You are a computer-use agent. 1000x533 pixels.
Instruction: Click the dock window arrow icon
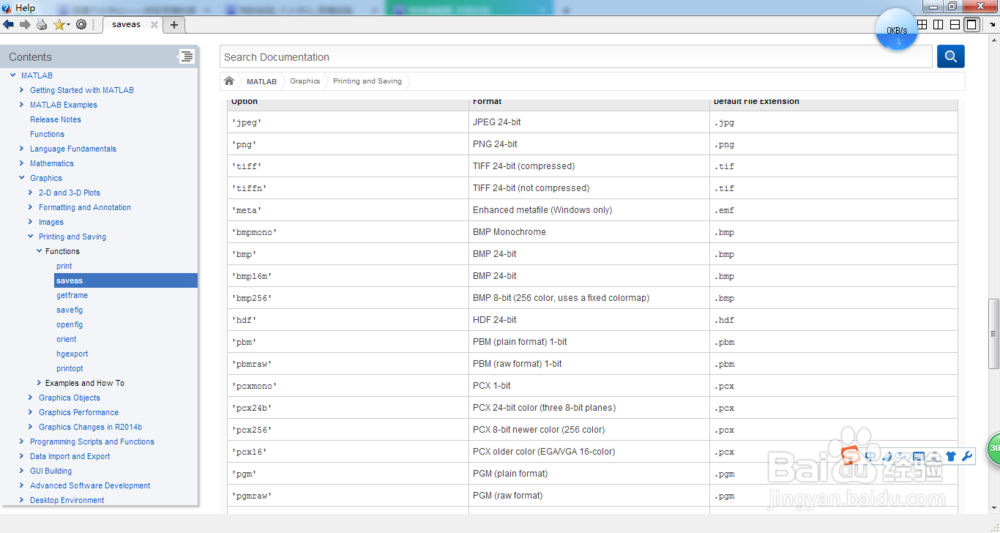(992, 24)
